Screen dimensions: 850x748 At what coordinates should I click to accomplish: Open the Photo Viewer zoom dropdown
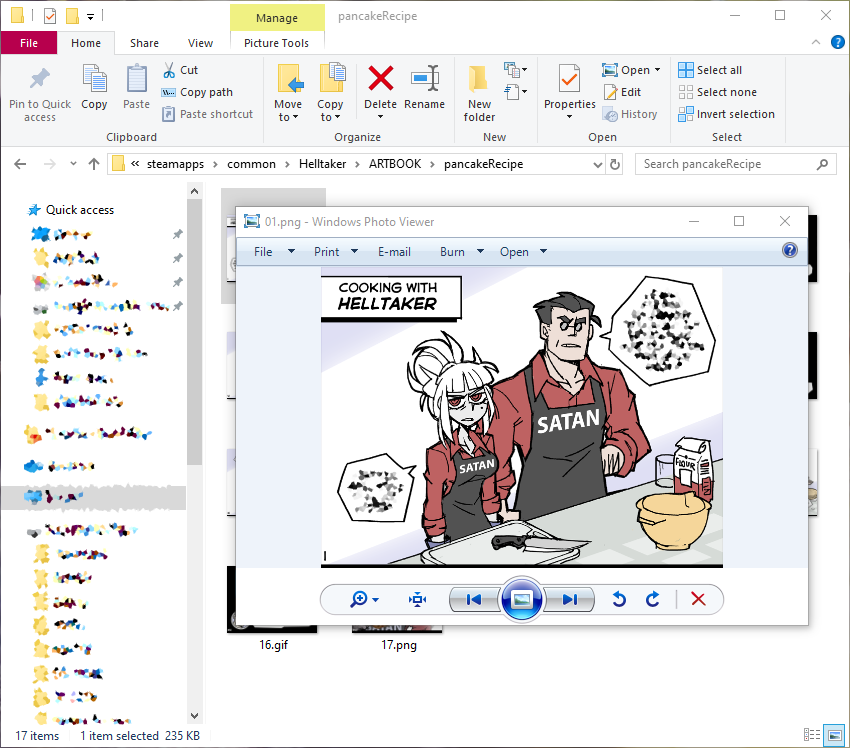[x=376, y=599]
